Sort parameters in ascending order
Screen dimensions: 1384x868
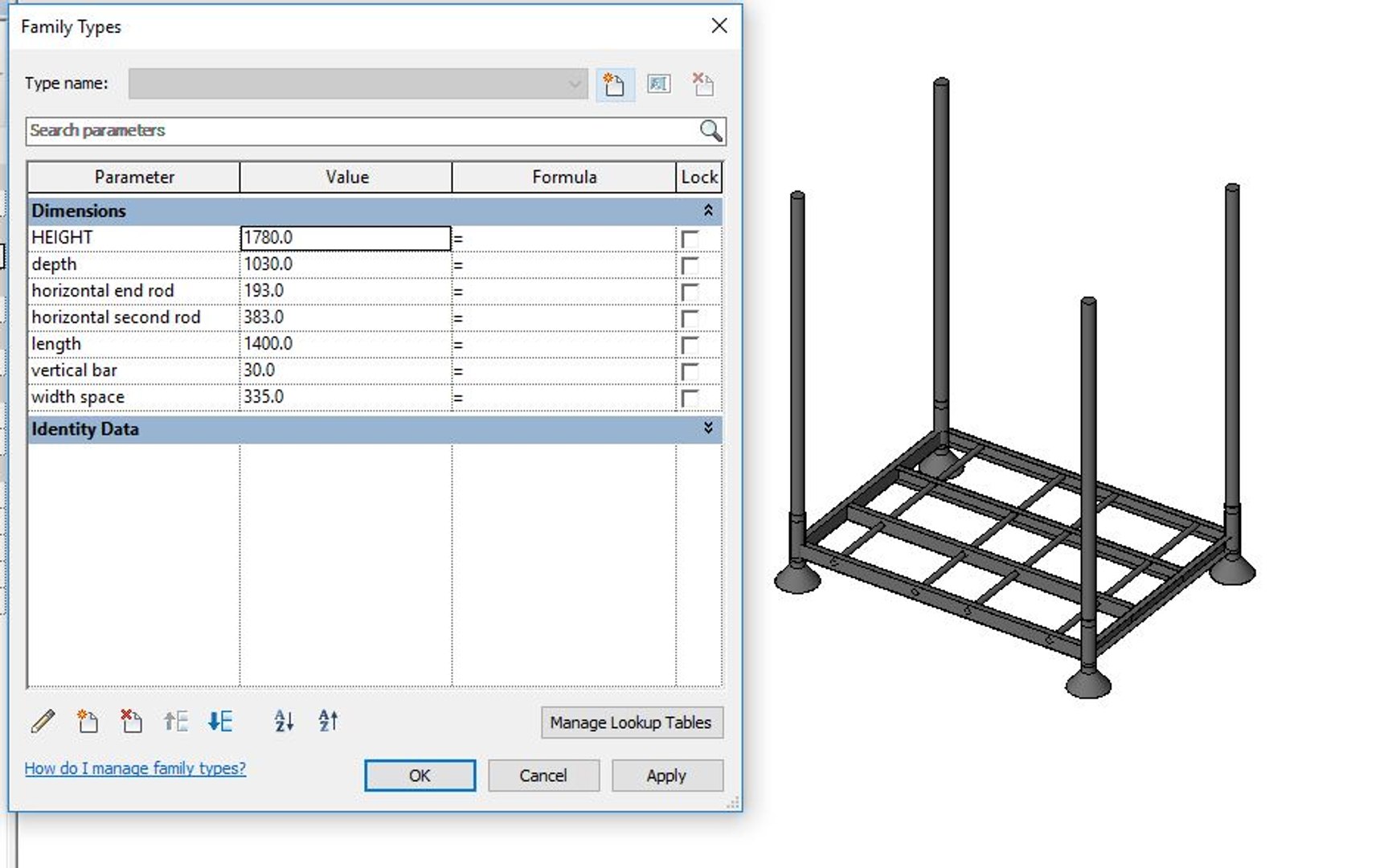click(x=284, y=721)
